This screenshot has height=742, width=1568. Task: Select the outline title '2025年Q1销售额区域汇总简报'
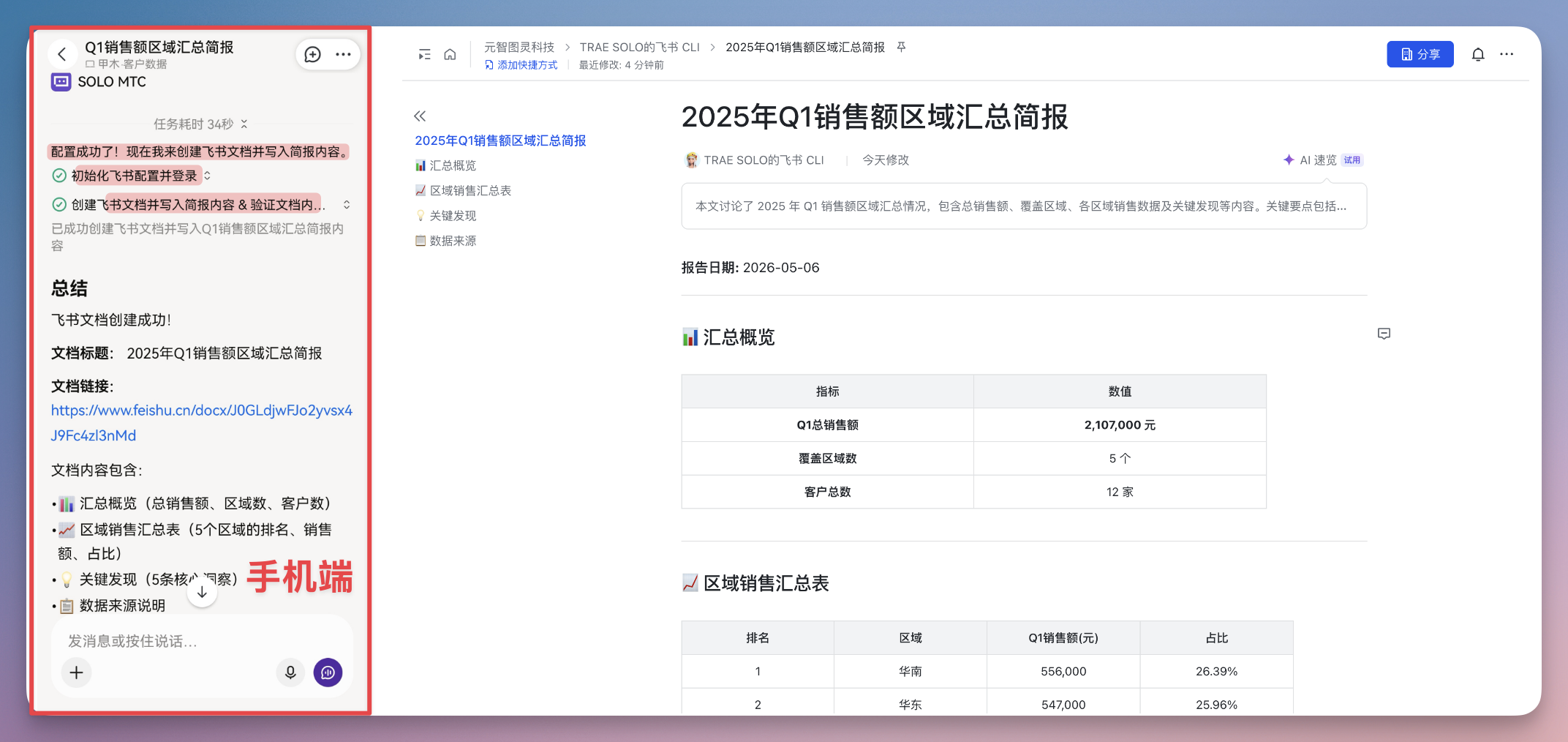click(500, 140)
